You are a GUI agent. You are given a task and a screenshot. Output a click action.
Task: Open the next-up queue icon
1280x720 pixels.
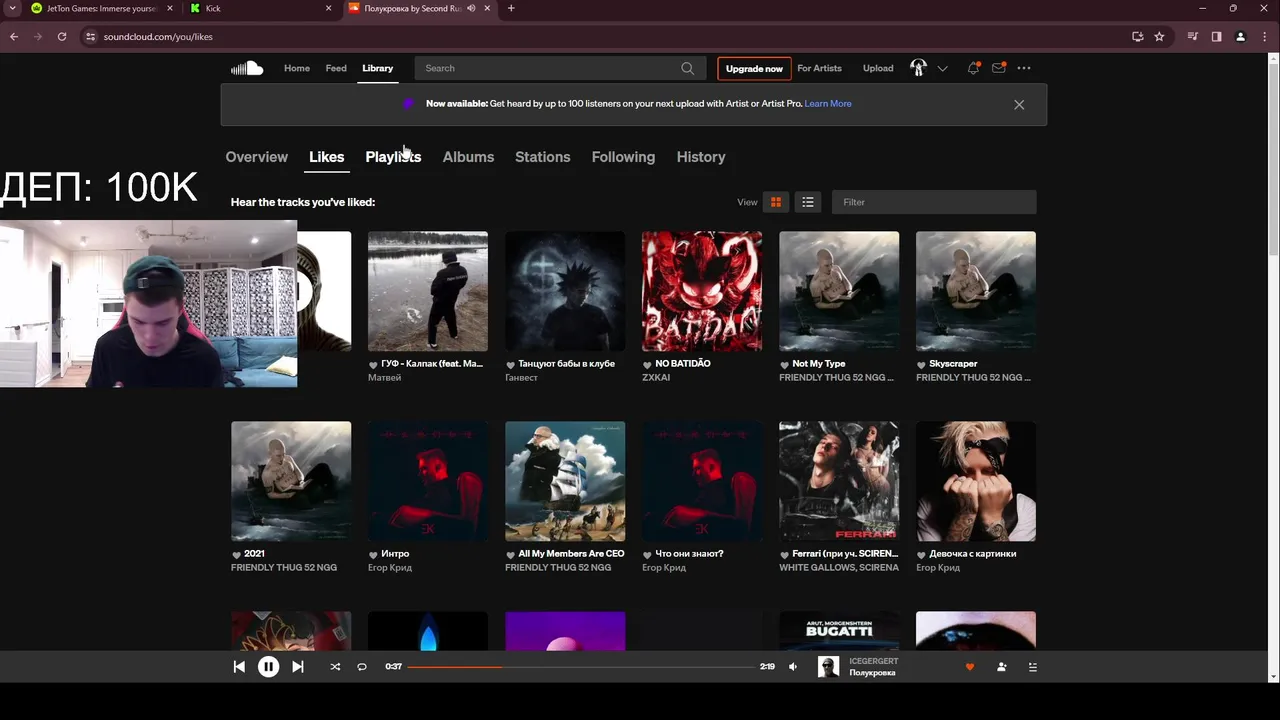[x=1033, y=667]
